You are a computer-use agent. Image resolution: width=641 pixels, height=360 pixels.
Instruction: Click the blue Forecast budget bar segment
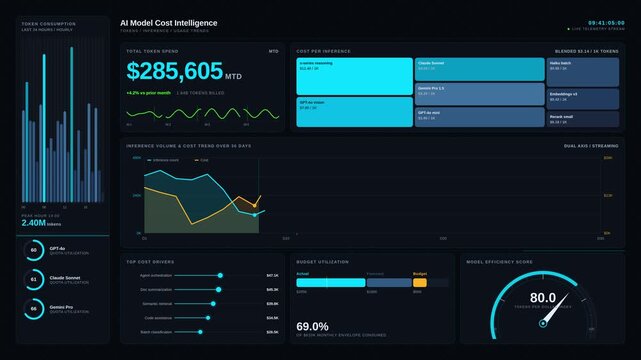pyautogui.click(x=389, y=282)
